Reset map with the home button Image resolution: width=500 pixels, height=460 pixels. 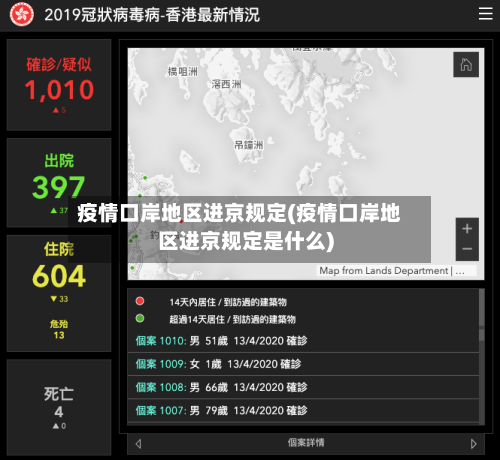click(466, 65)
